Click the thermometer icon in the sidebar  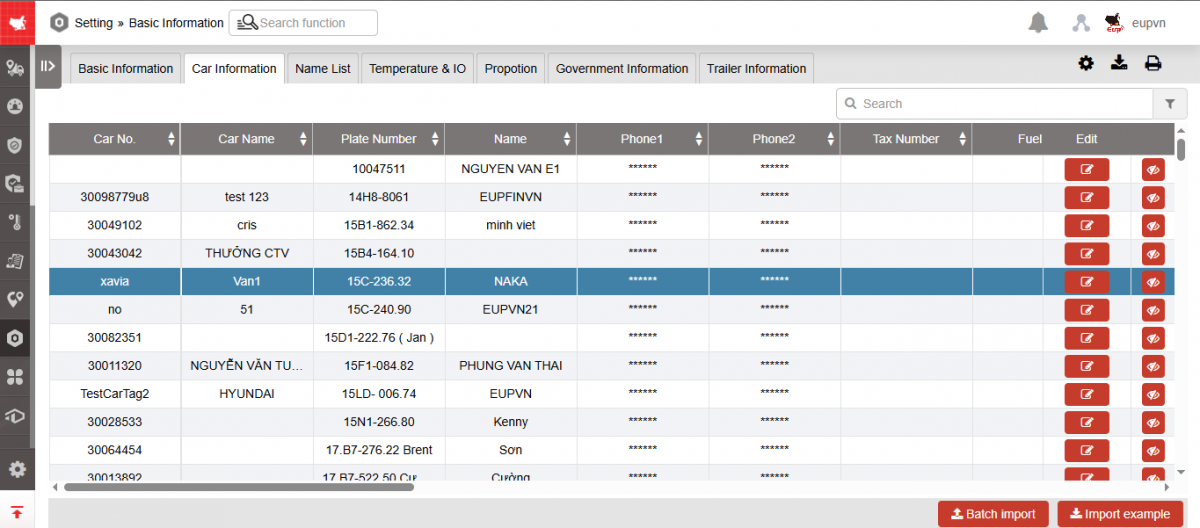coord(15,221)
